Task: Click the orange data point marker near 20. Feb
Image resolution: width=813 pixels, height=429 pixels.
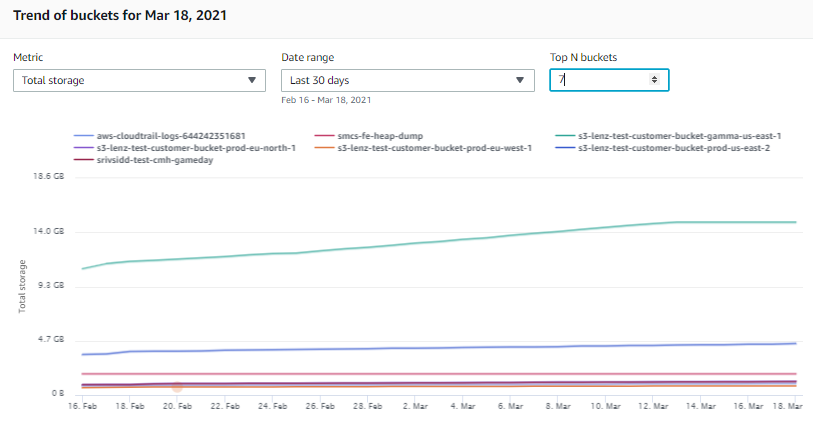Action: tap(177, 386)
